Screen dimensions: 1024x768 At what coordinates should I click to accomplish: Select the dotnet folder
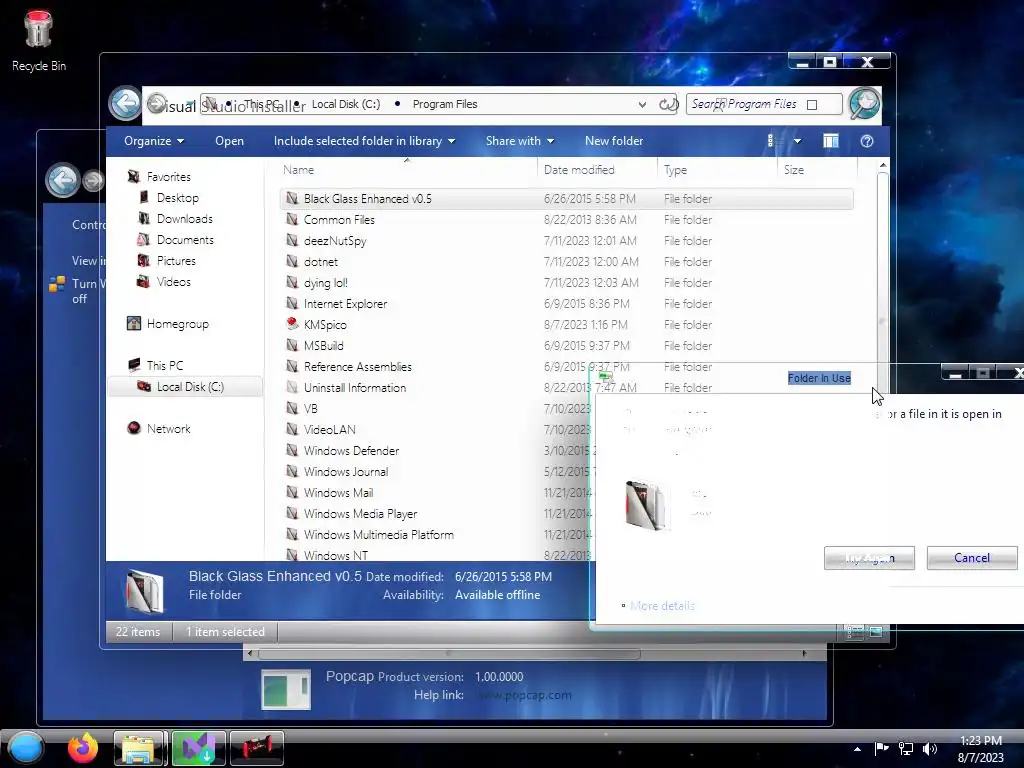(321, 261)
